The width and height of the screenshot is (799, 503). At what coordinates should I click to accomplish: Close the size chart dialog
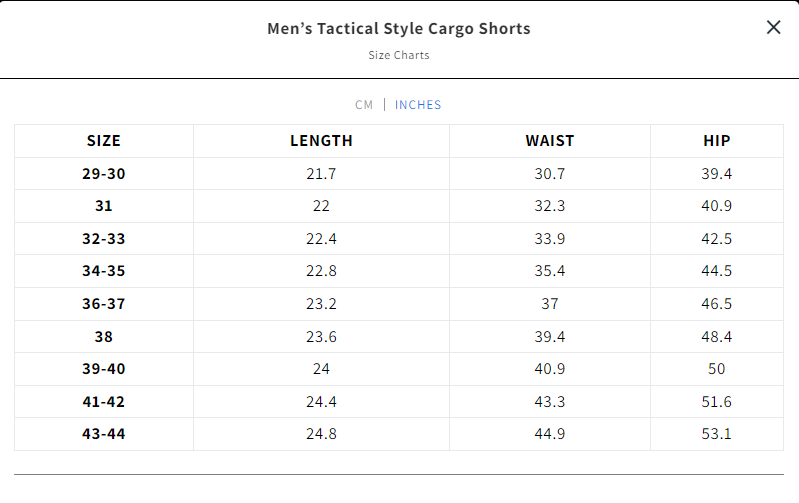click(773, 28)
